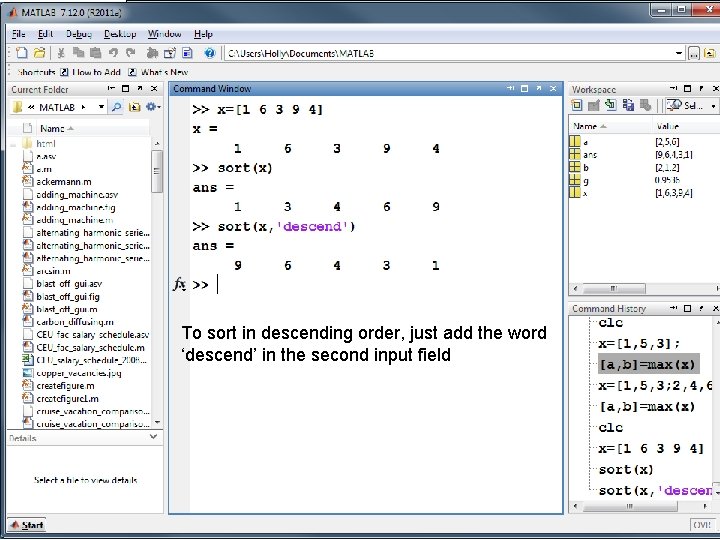Click the Copy toolbar icon
This screenshot has height=540, width=720.
pyautogui.click(x=79, y=53)
